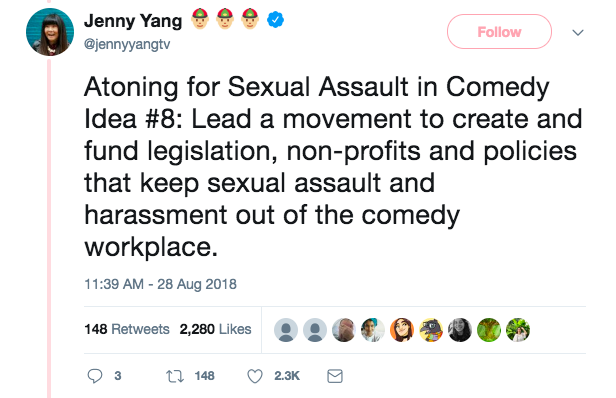Send via direct message envelope icon
Image resolution: width=616 pixels, height=398 pixels.
pos(335,376)
